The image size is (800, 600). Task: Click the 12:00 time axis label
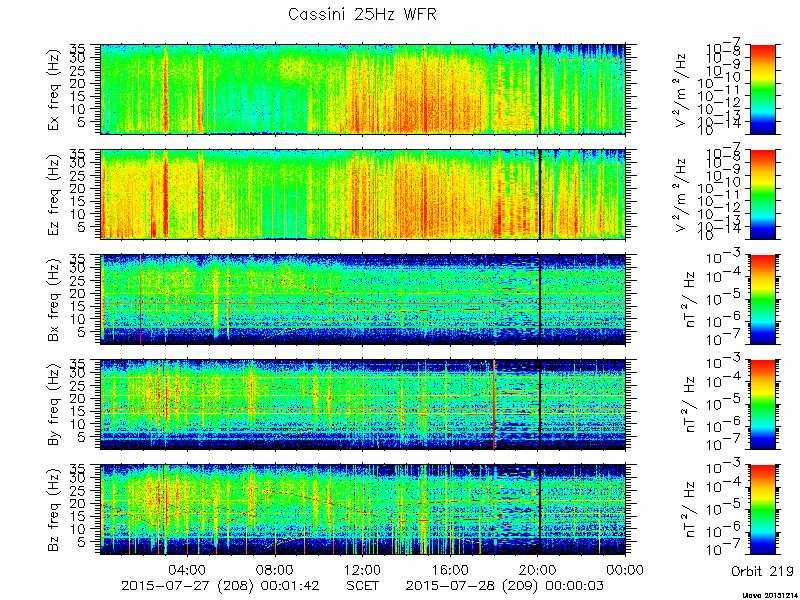pyautogui.click(x=363, y=570)
